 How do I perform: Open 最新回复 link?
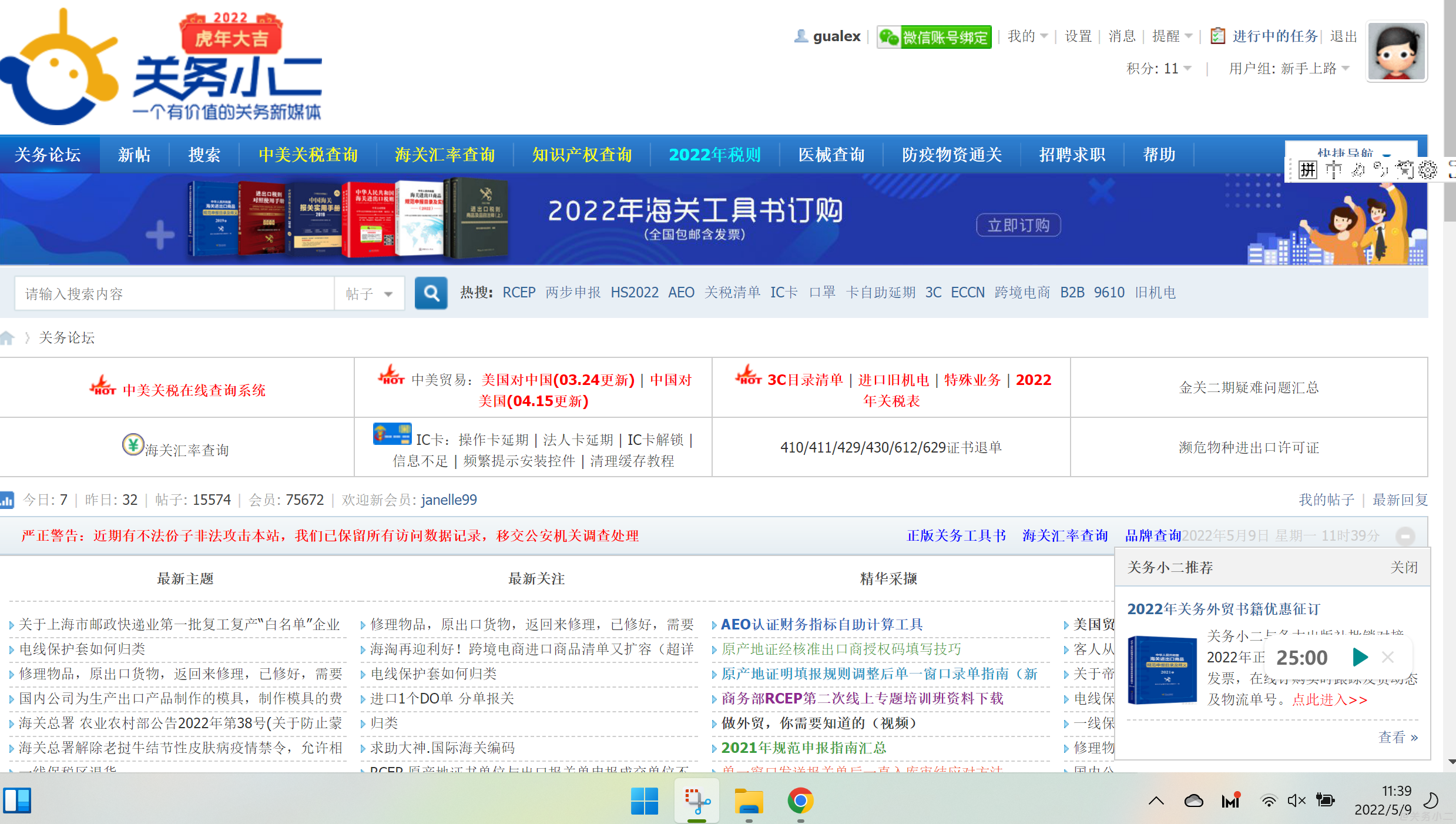coord(1400,500)
